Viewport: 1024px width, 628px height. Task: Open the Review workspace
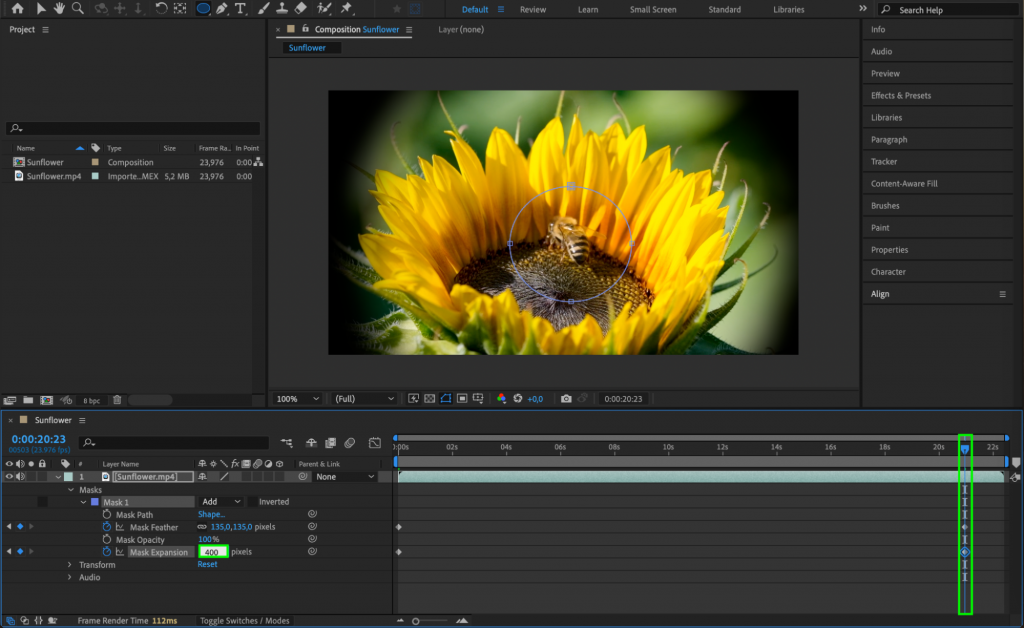[533, 9]
